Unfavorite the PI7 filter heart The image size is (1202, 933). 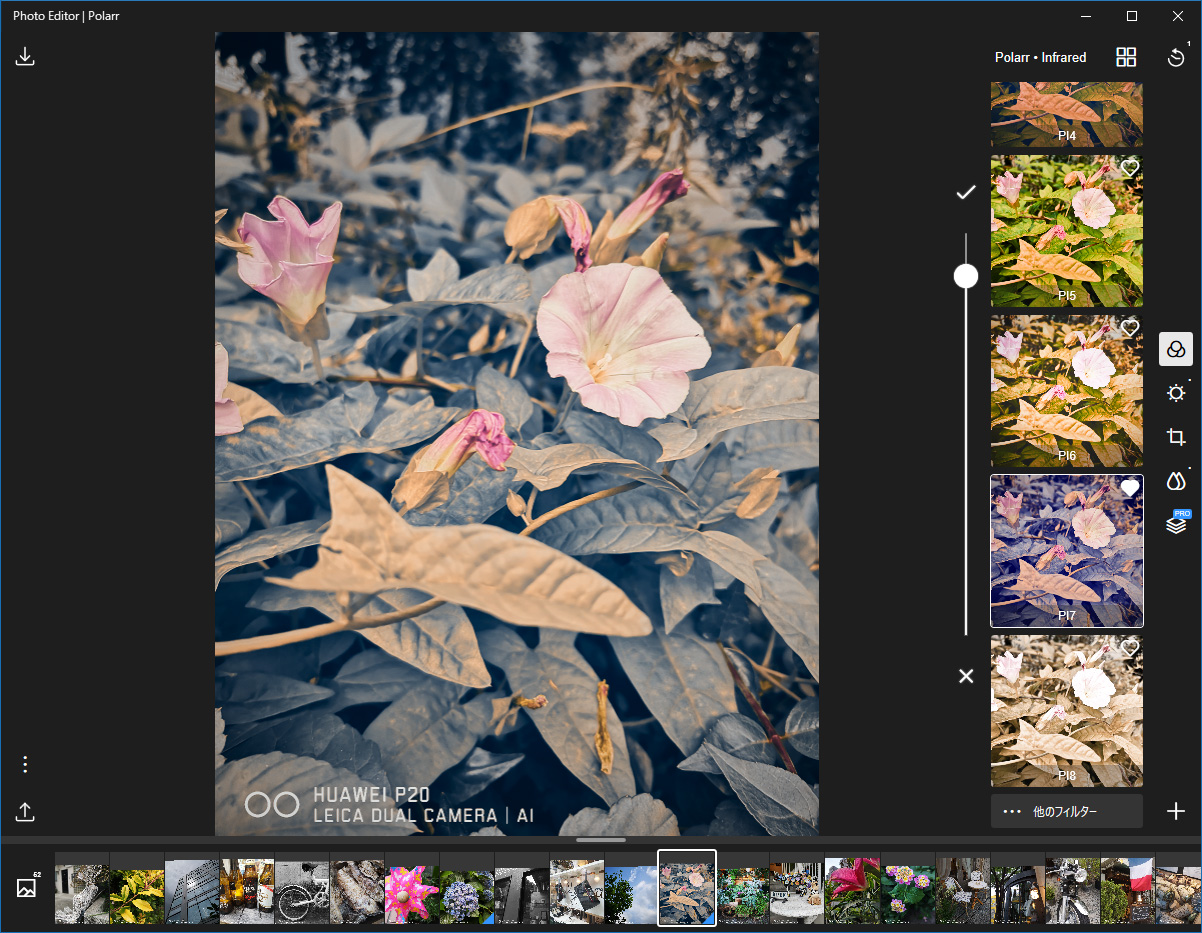[x=1129, y=488]
